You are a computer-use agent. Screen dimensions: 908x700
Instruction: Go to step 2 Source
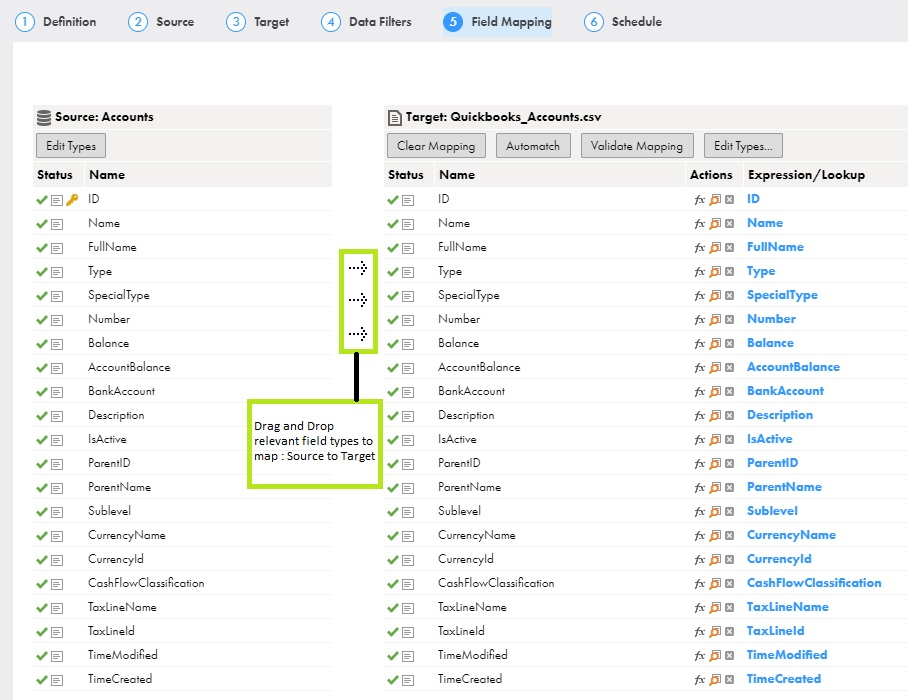click(161, 22)
